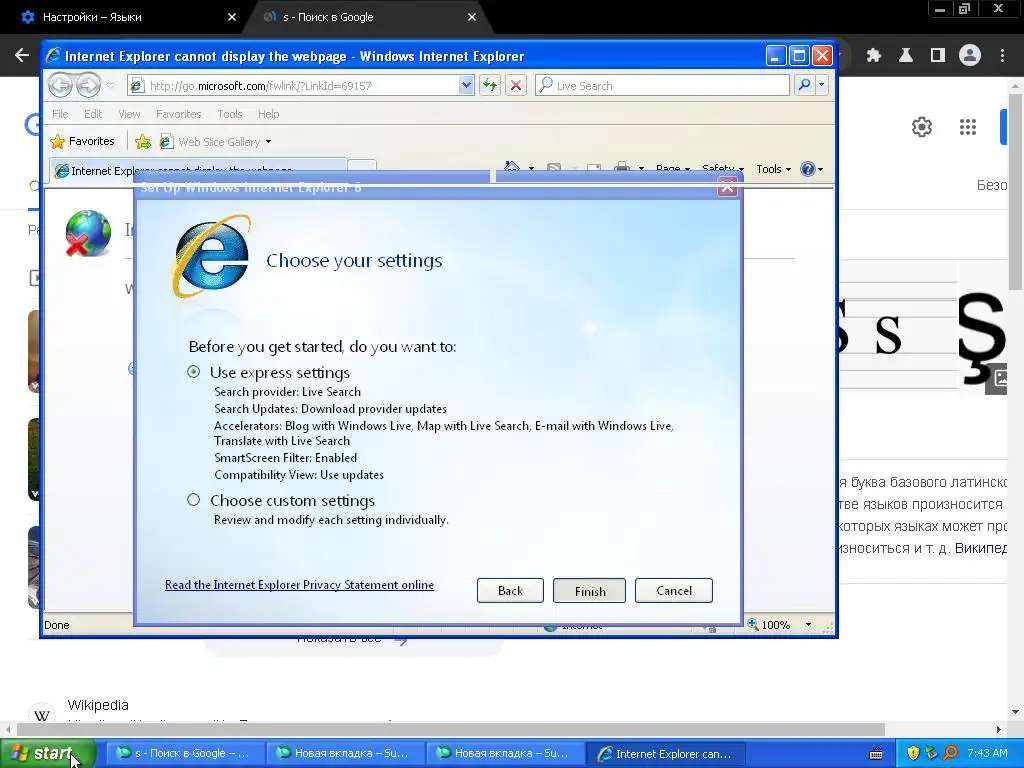1024x768 pixels.
Task: Close the s - Поиск в Google tab
Action: pyautogui.click(x=472, y=17)
